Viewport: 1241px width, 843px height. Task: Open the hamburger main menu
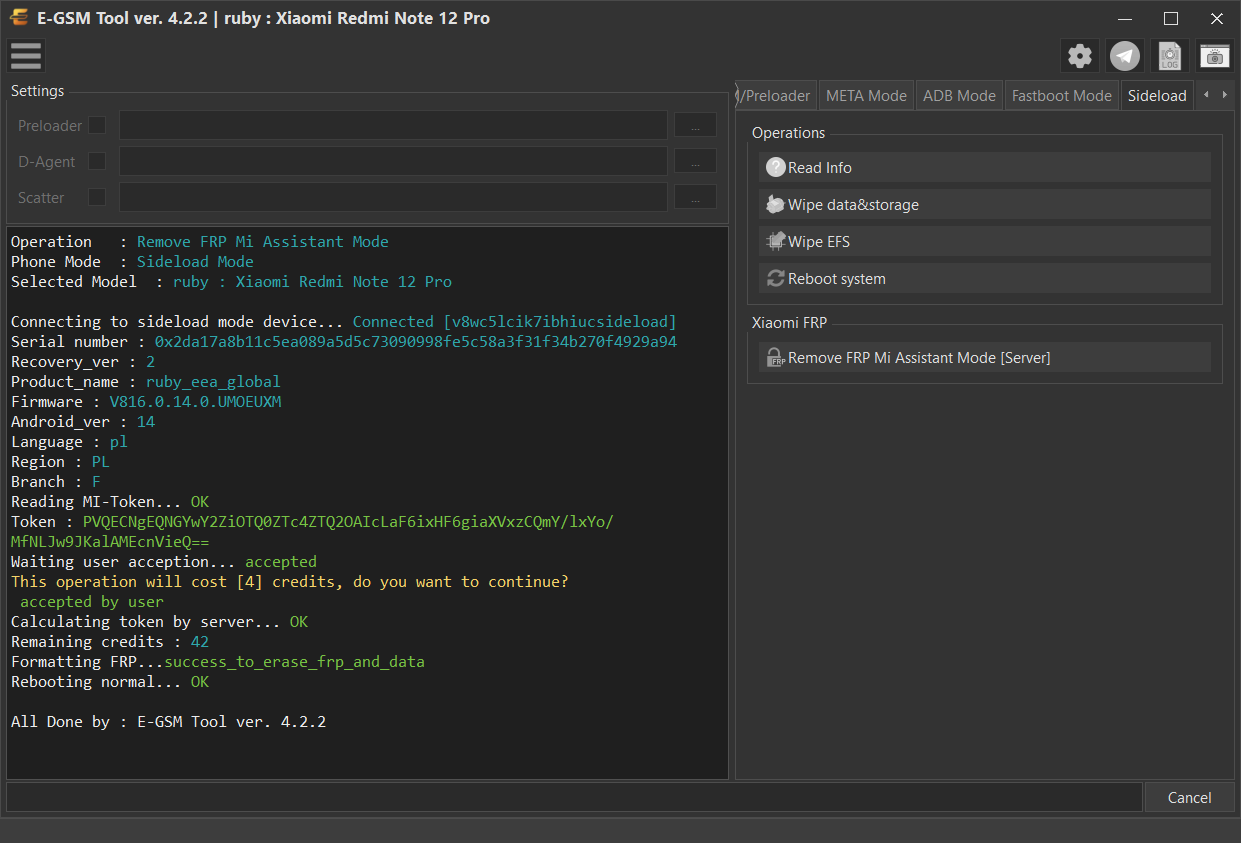[26, 56]
